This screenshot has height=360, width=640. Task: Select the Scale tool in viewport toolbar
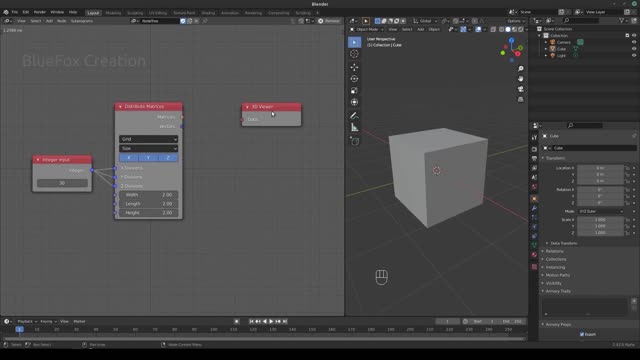click(354, 91)
